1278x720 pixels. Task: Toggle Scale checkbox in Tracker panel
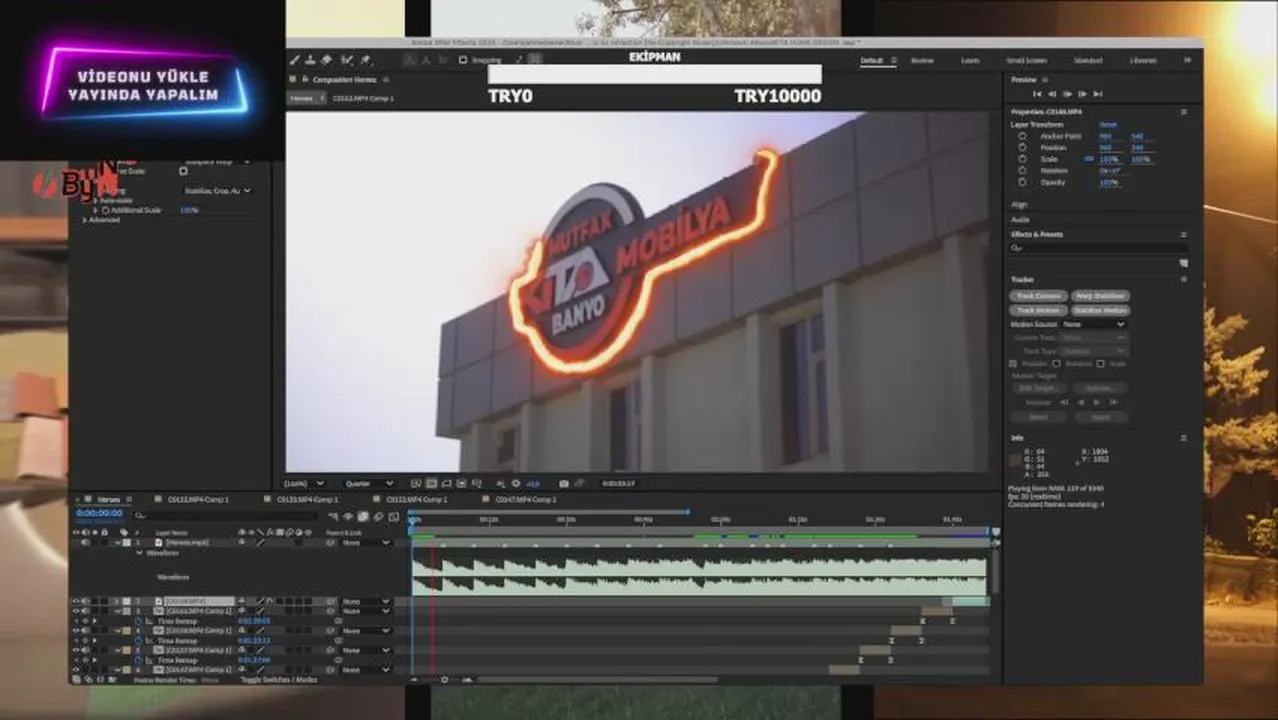pyautogui.click(x=1100, y=364)
